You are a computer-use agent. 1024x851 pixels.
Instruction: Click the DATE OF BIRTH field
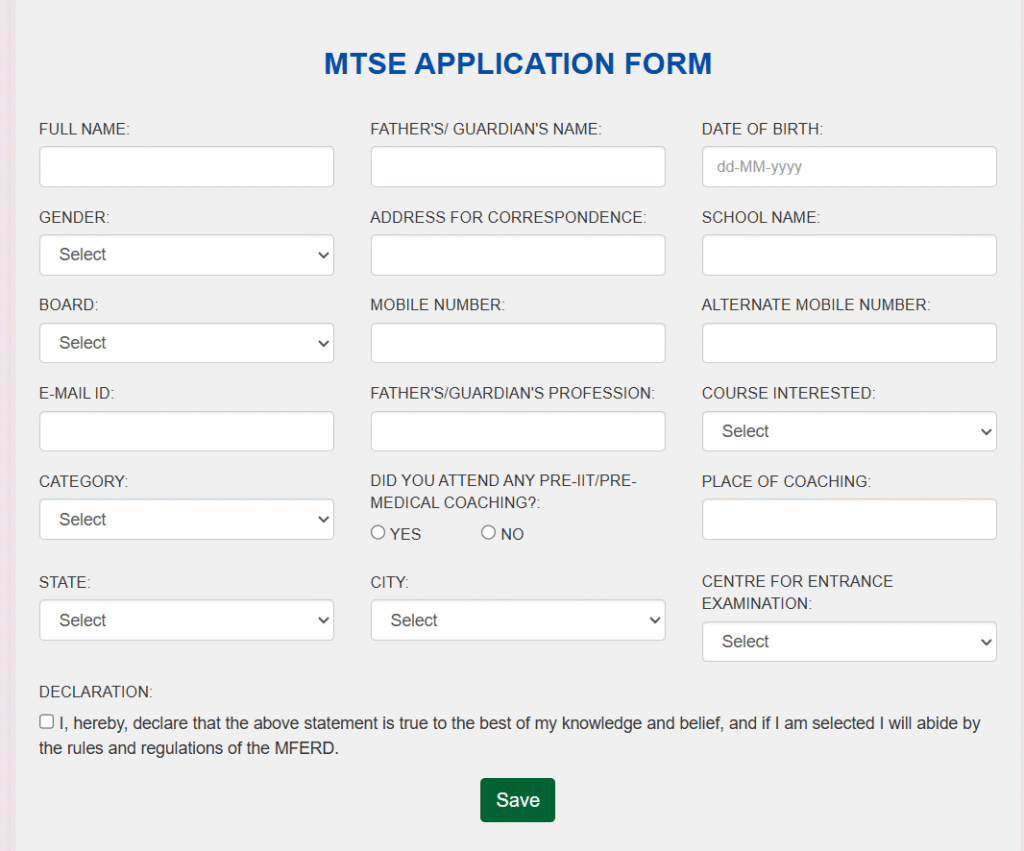pos(848,166)
